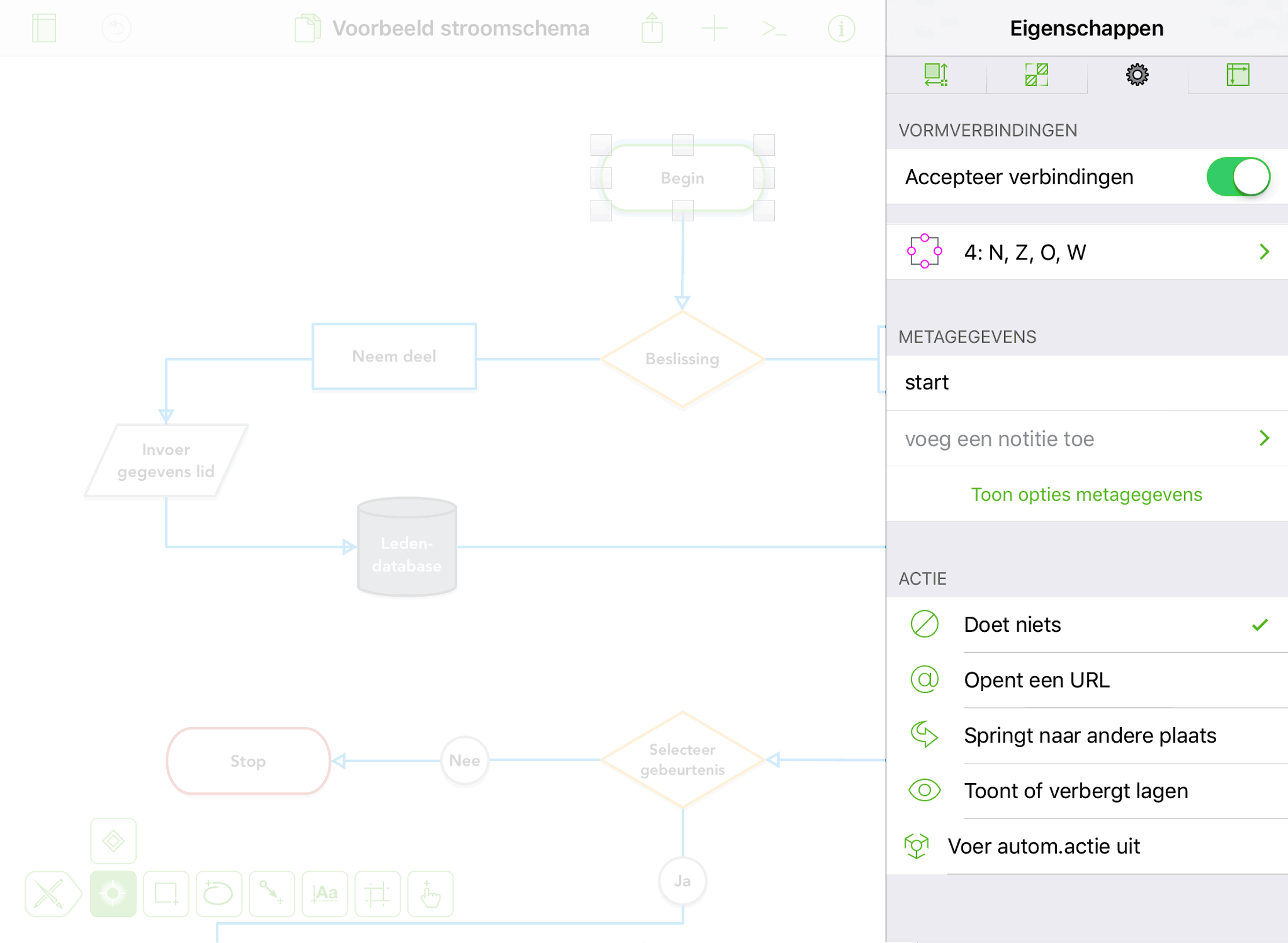Click Toon opties metagegevens link
This screenshot has height=943, width=1288.
tap(1086, 495)
